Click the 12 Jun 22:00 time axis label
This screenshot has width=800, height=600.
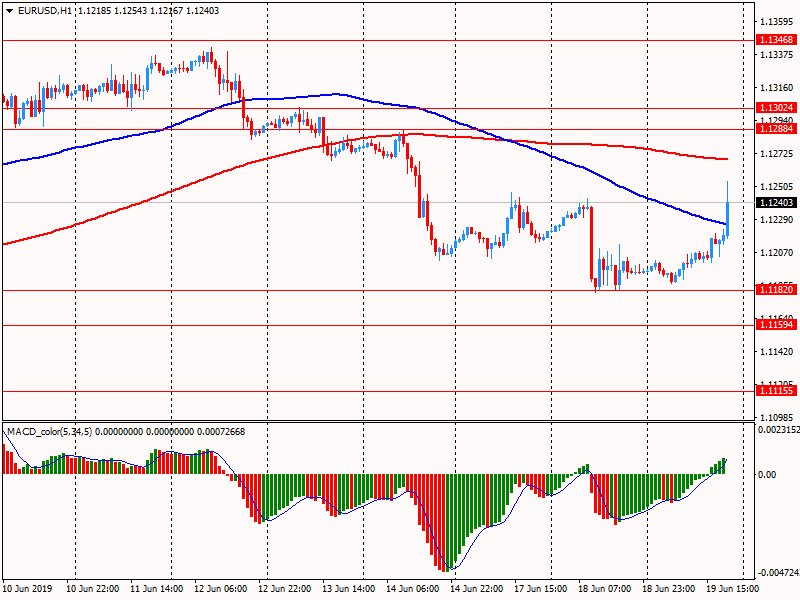[x=284, y=589]
